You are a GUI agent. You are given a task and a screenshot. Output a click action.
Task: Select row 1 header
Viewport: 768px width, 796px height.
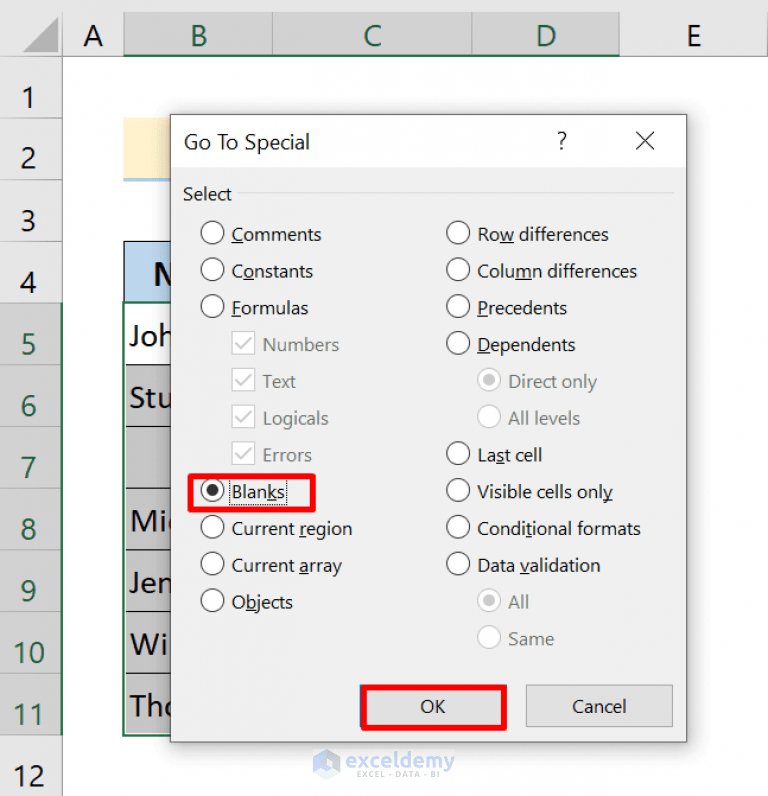pos(30,87)
